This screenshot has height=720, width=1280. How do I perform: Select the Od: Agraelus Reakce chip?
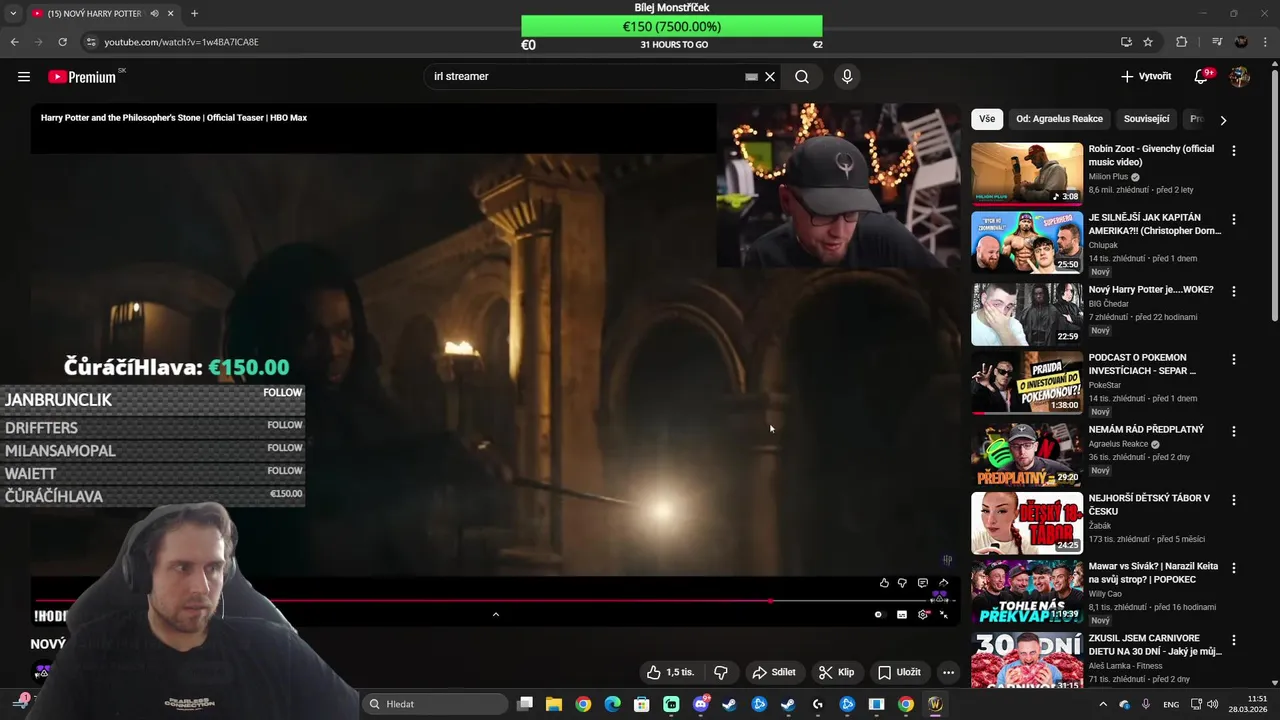click(x=1059, y=119)
